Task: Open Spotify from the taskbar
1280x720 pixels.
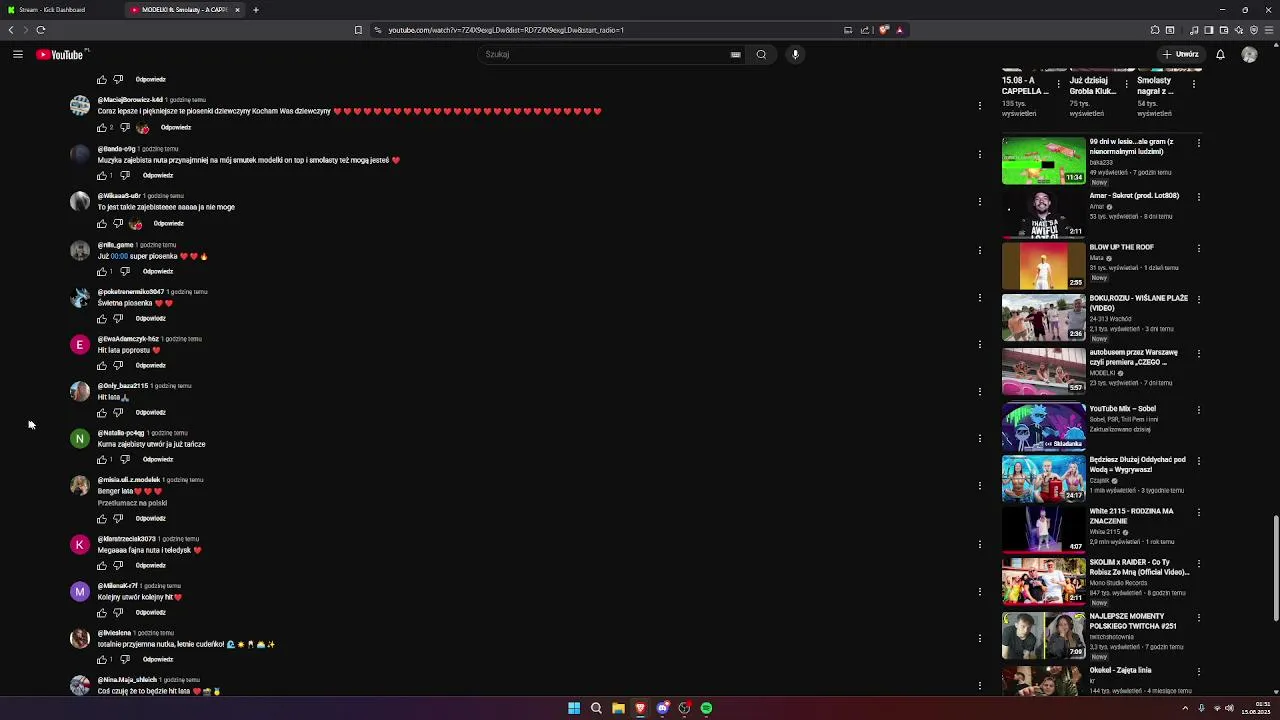Action: 706,708
